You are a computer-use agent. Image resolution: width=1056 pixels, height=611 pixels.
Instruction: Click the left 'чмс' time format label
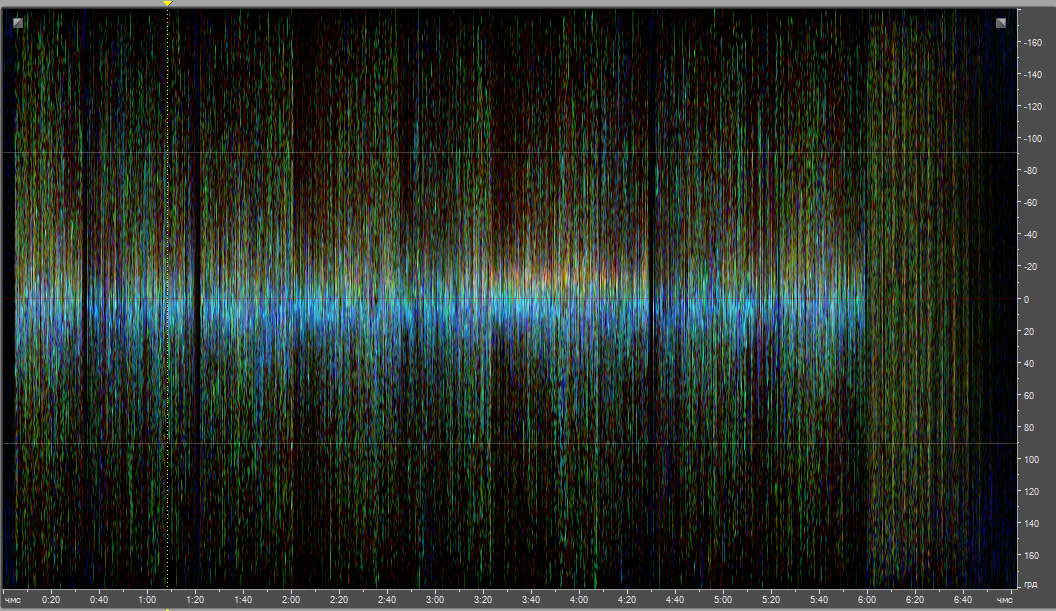click(x=13, y=599)
